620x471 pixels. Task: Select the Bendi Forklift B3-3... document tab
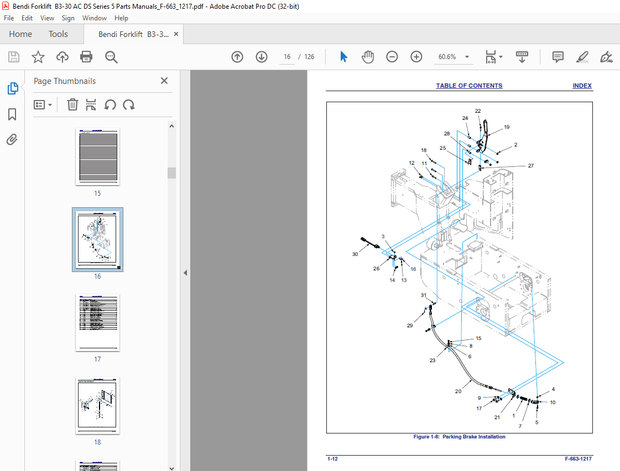tap(133, 34)
